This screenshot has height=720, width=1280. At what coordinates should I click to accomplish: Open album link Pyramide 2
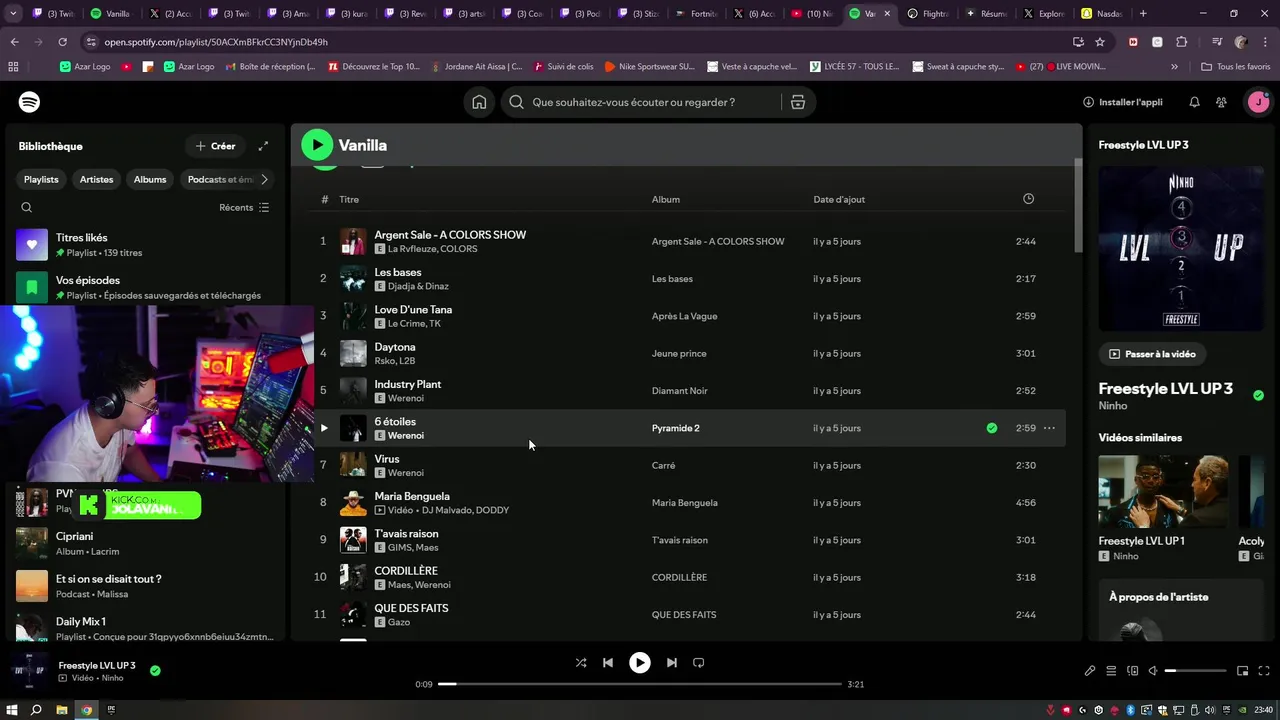point(676,428)
